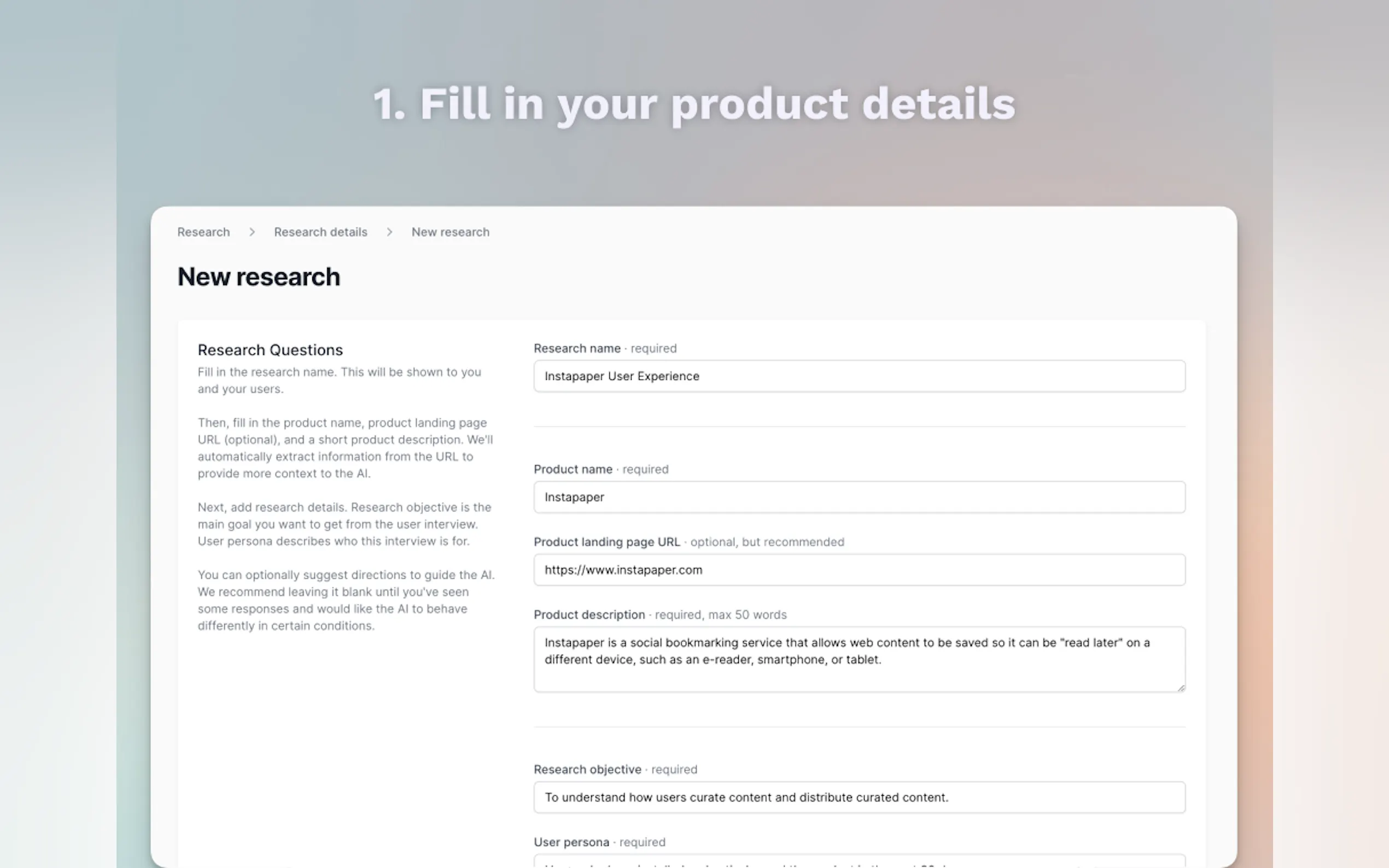
Task: Click the Product landing page URL label
Action: tap(607, 542)
